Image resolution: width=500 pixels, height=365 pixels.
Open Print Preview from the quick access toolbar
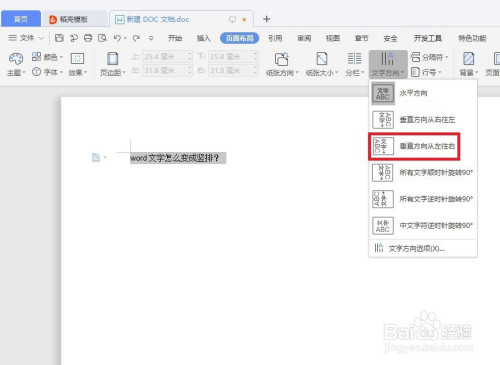(102, 38)
